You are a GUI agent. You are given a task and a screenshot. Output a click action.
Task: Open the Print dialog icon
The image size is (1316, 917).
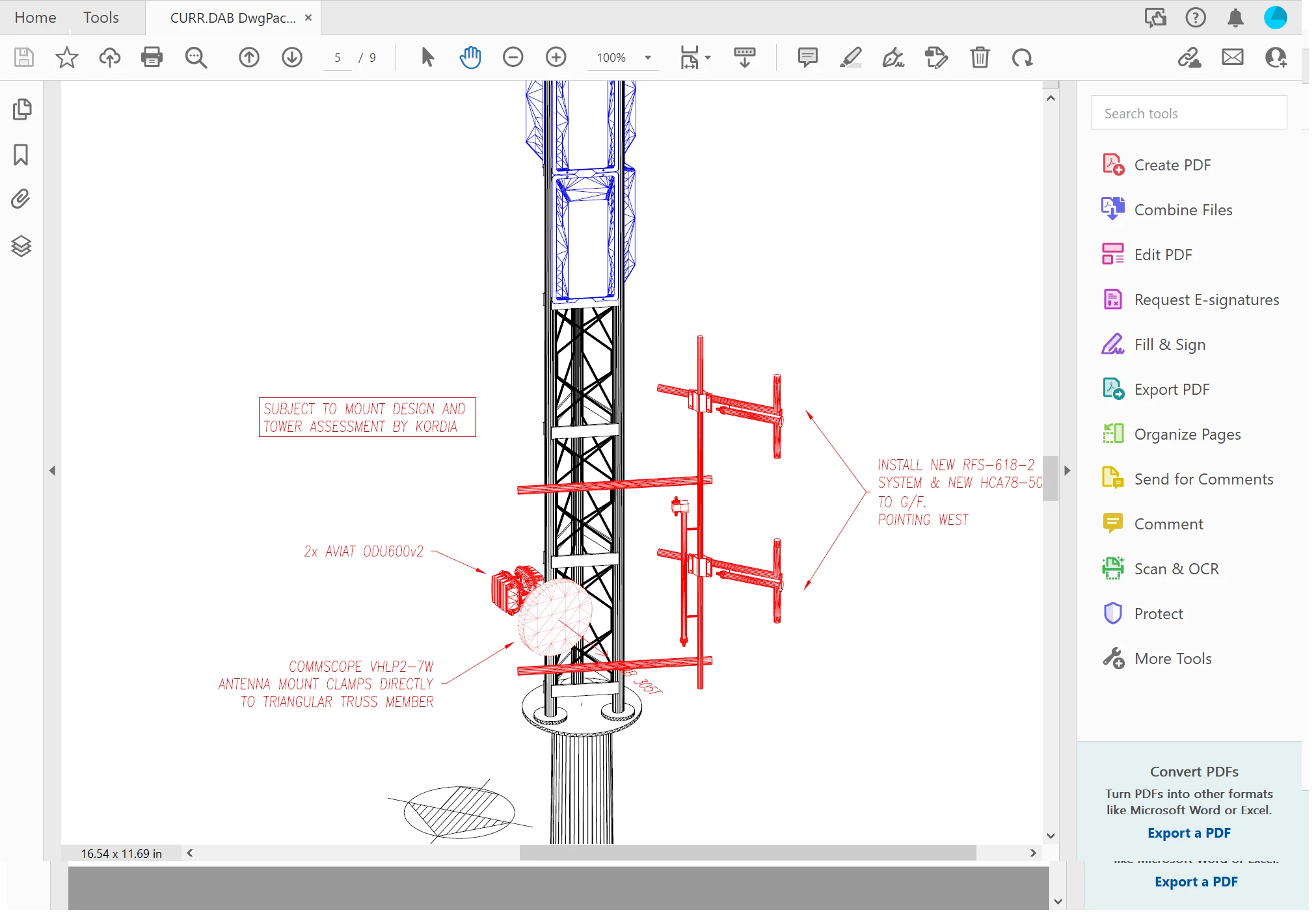[152, 57]
